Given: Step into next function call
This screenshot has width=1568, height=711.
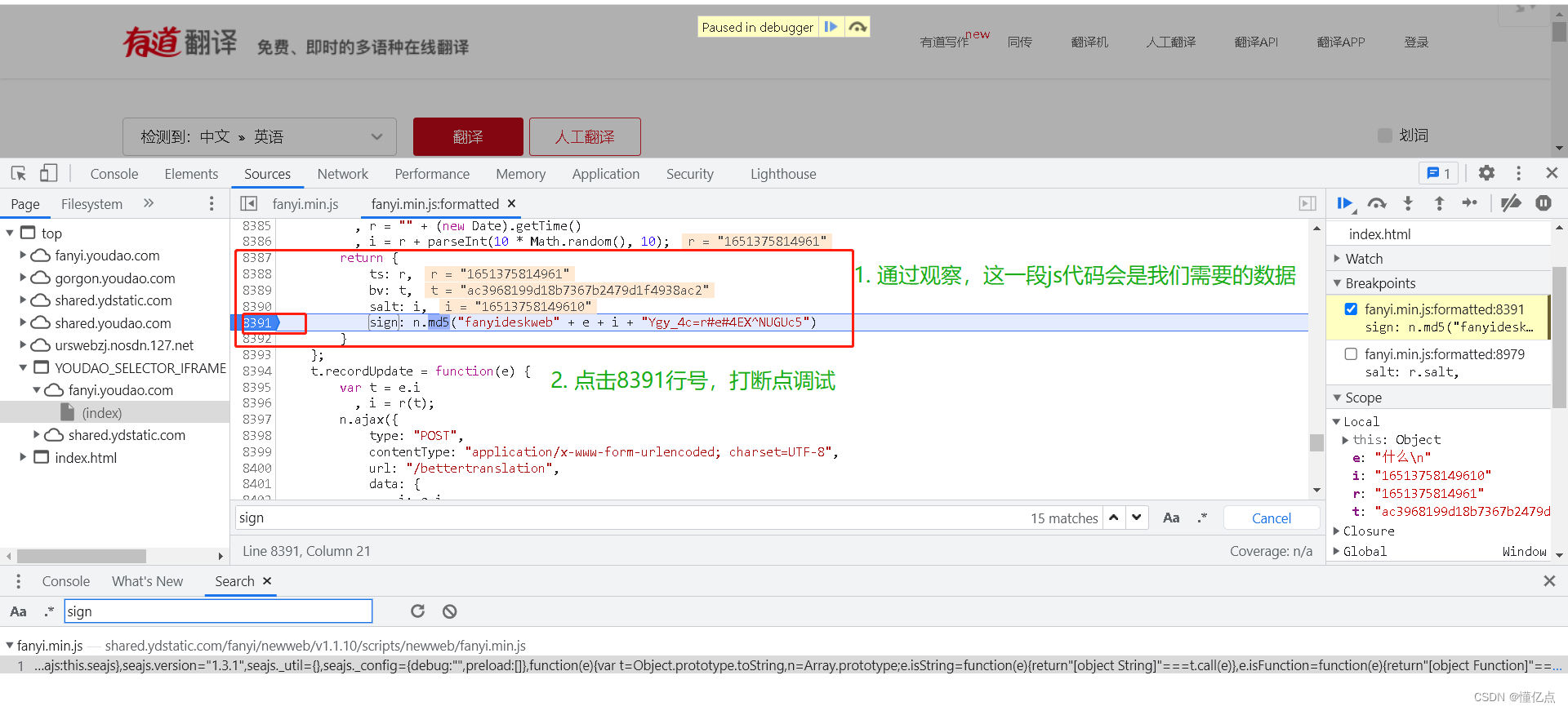Looking at the screenshot, I should tap(1408, 203).
